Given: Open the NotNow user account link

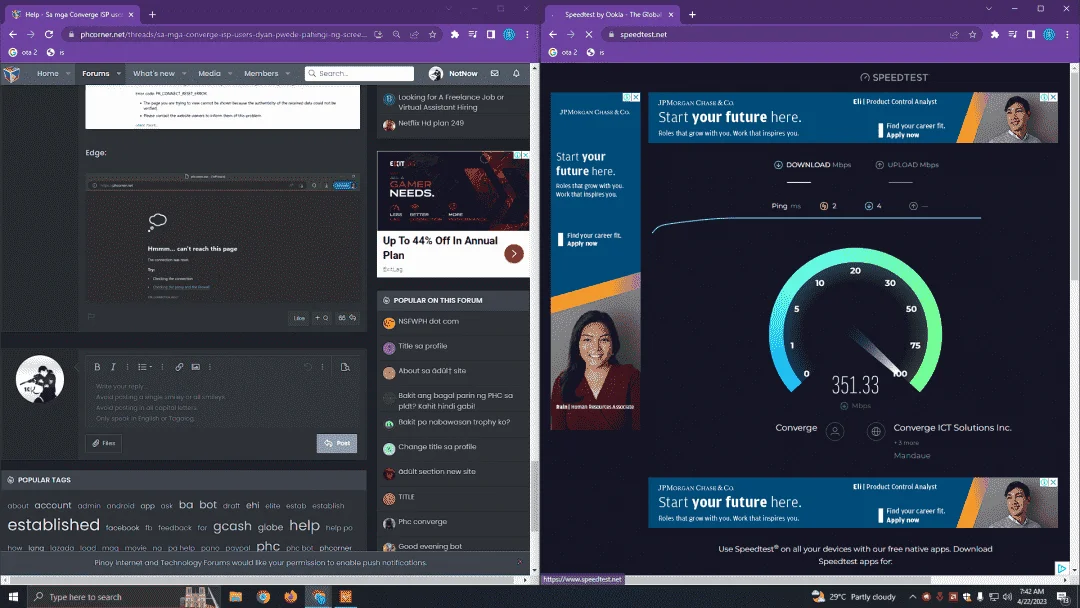Looking at the screenshot, I should click(x=453, y=73).
